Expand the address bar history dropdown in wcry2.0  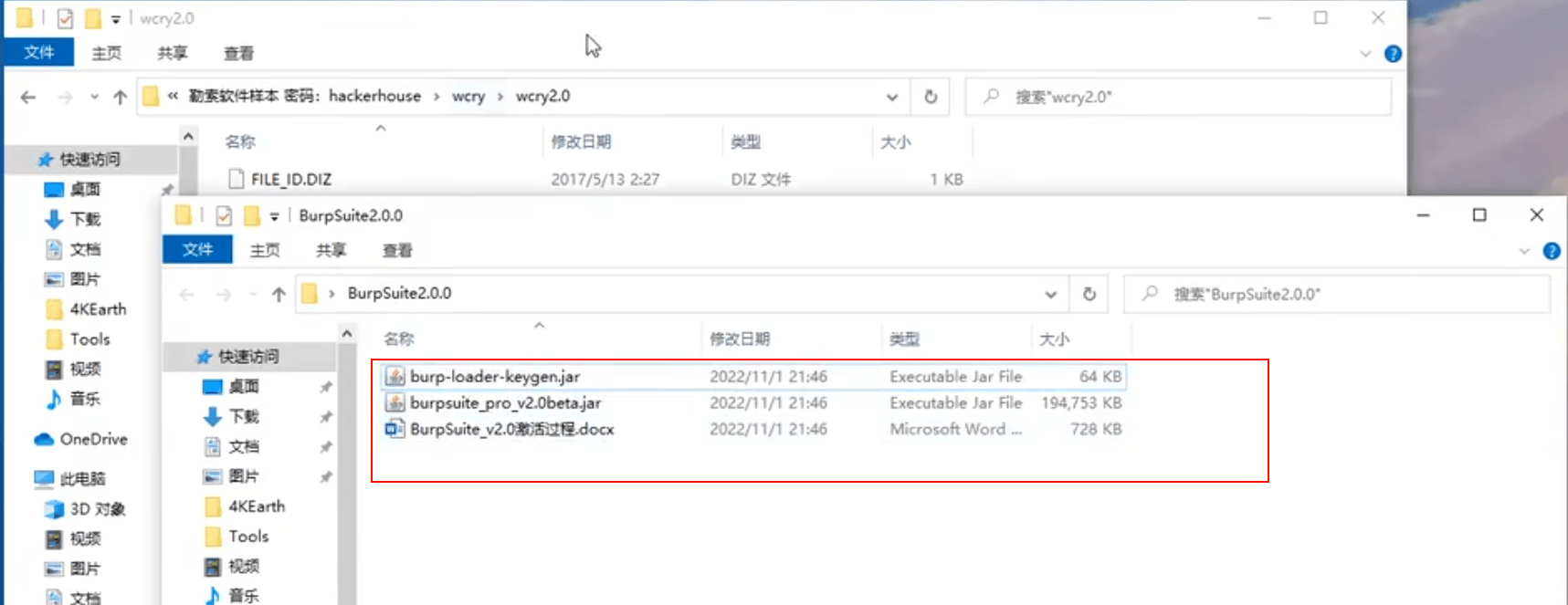coord(891,97)
